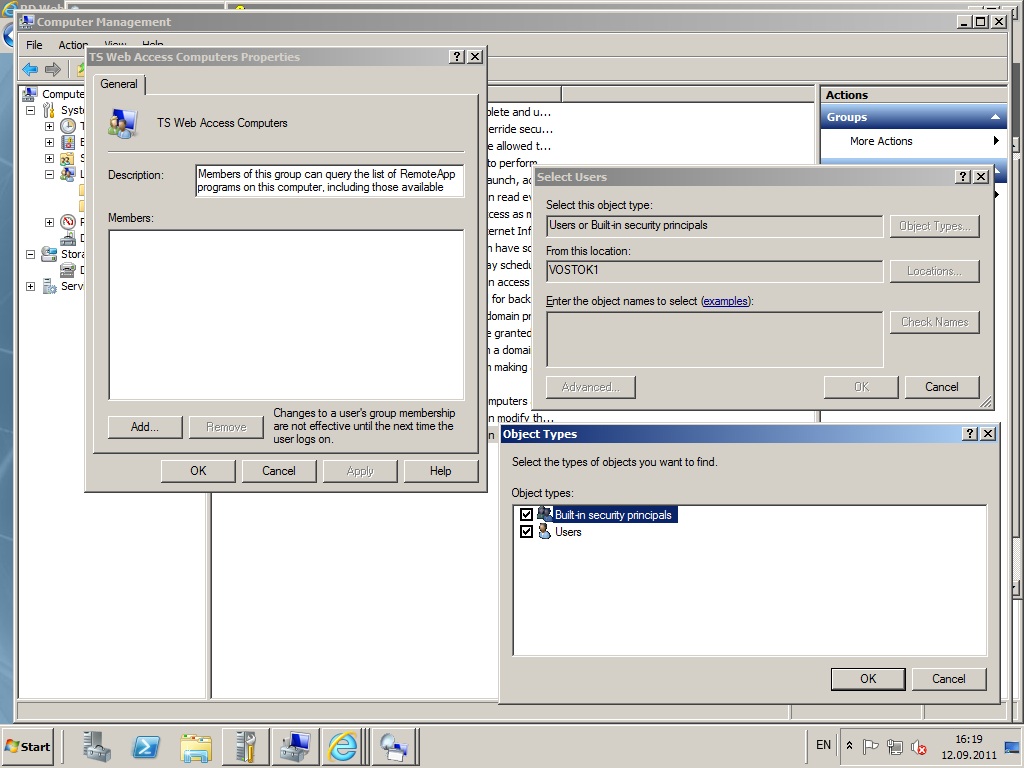This screenshot has height=768, width=1024.
Task: Expand the Services and Applications node
Action: (x=30, y=287)
